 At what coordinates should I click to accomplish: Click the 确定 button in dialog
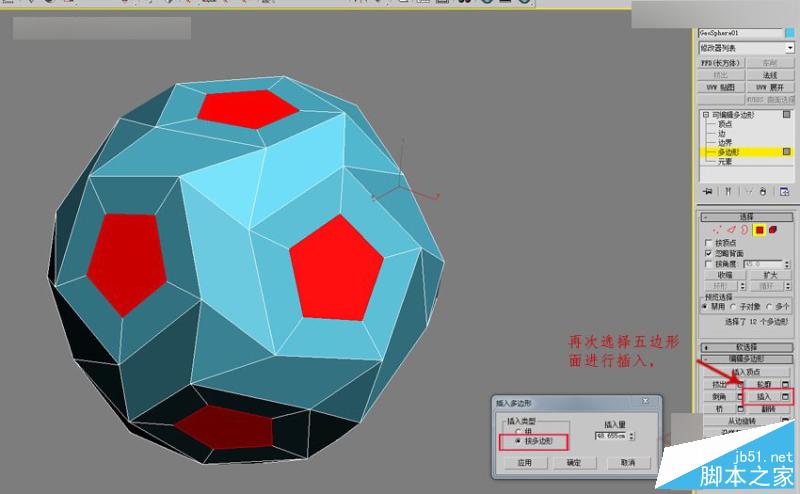tap(574, 462)
